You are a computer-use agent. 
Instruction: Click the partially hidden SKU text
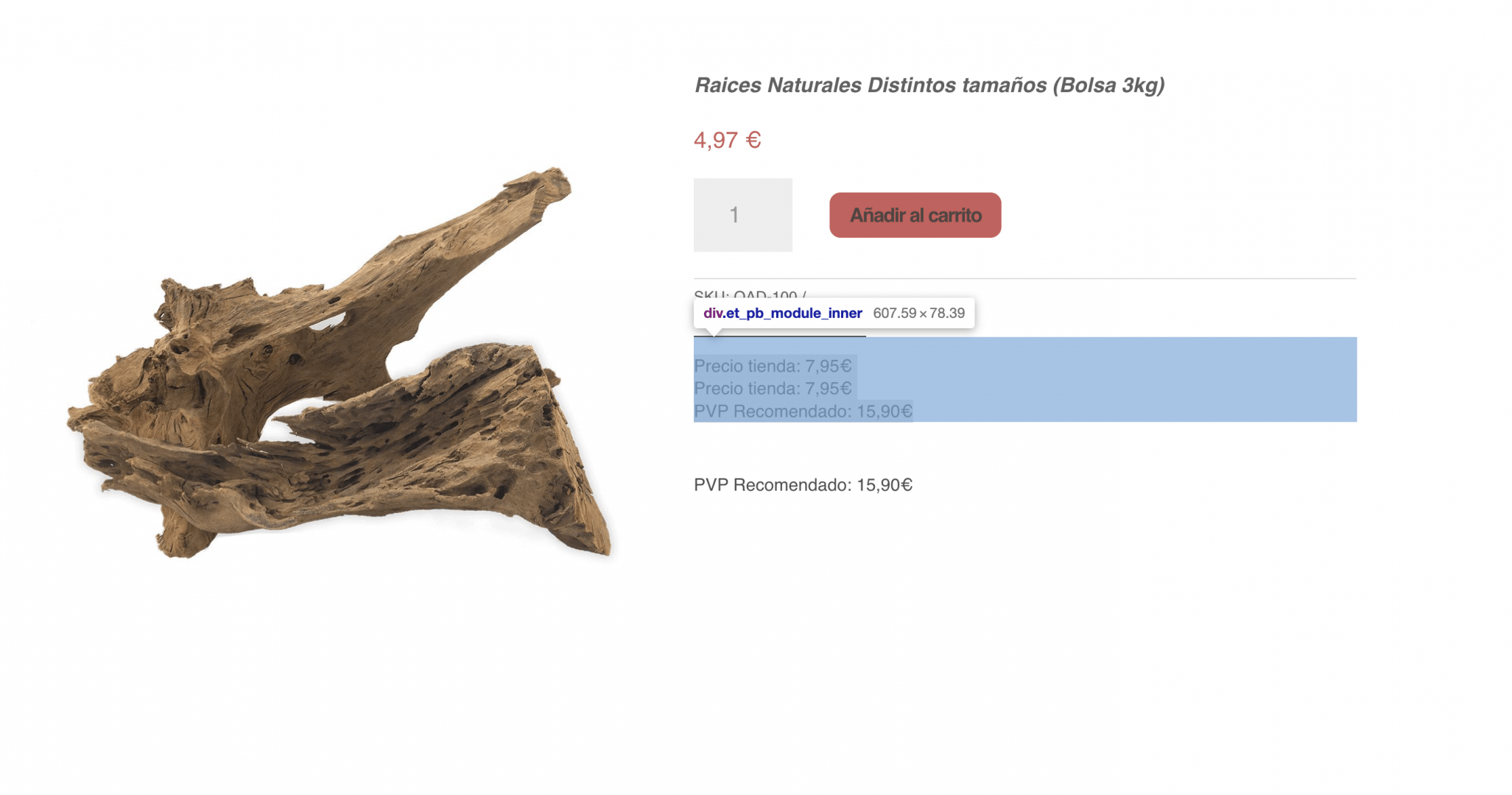pos(750,294)
